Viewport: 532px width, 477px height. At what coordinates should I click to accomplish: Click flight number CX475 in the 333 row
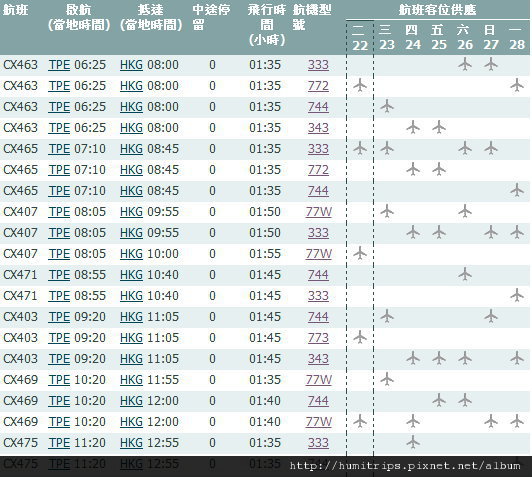20,443
